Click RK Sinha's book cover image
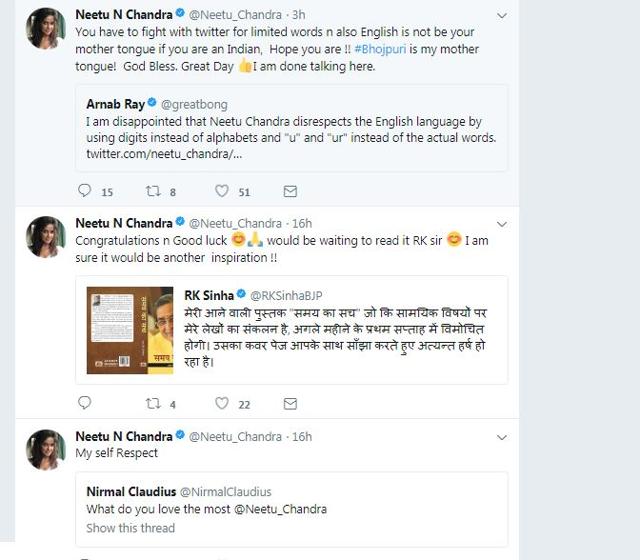 [130, 331]
